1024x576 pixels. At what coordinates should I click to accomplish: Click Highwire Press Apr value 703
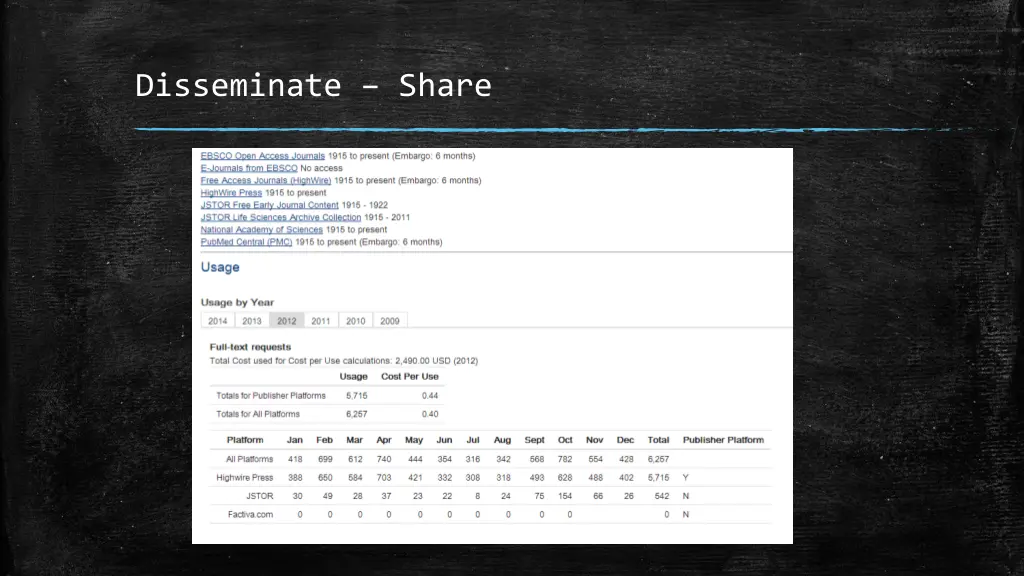point(384,477)
